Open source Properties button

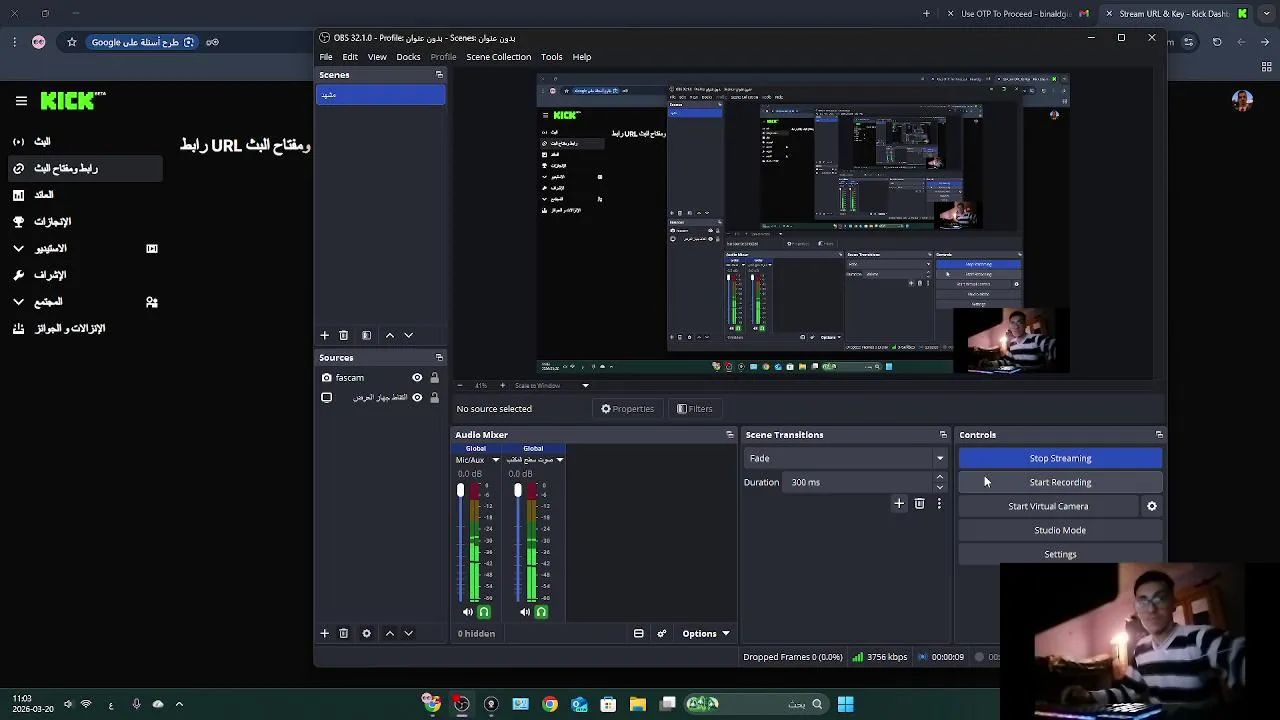click(x=627, y=409)
